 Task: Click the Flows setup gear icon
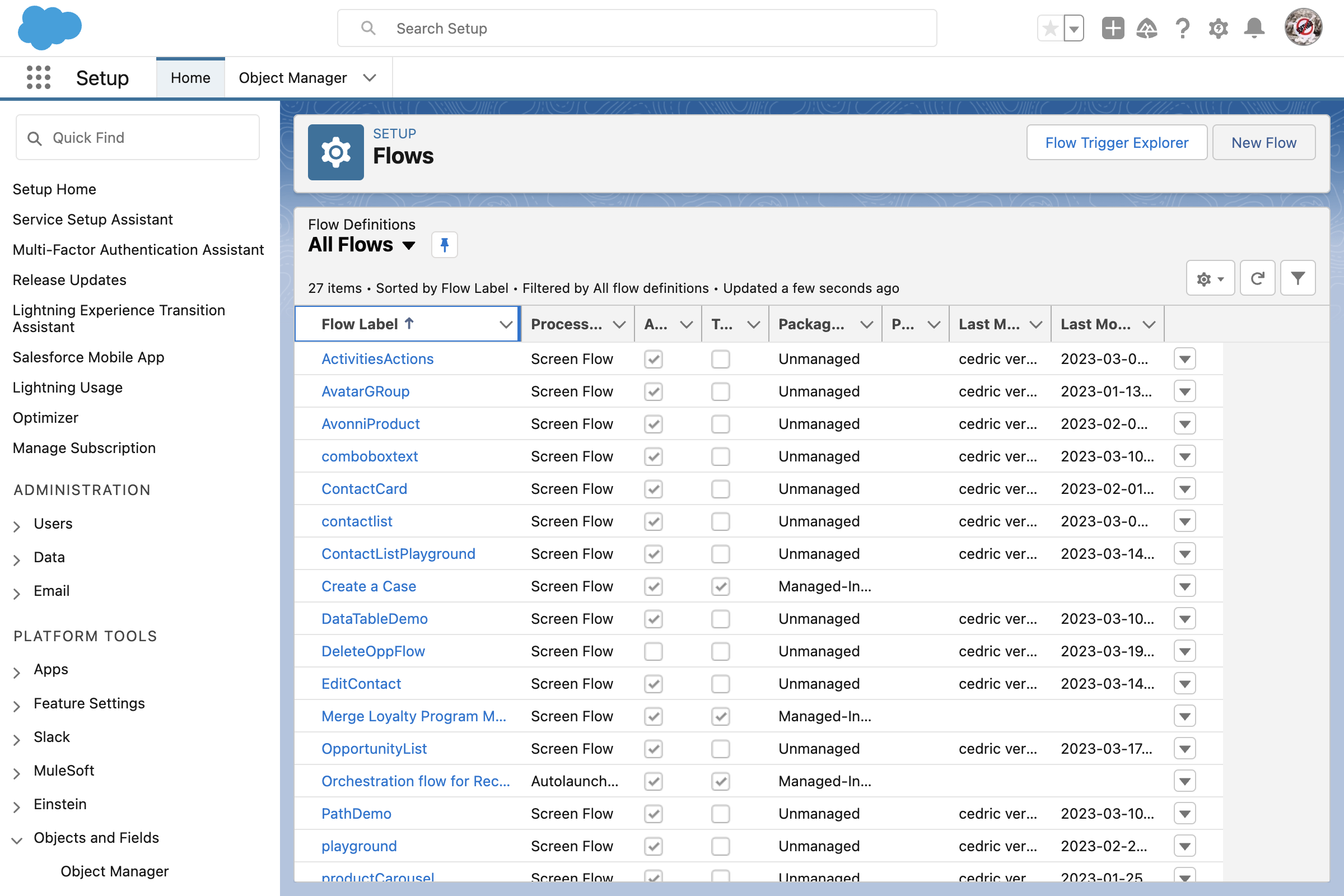click(336, 152)
